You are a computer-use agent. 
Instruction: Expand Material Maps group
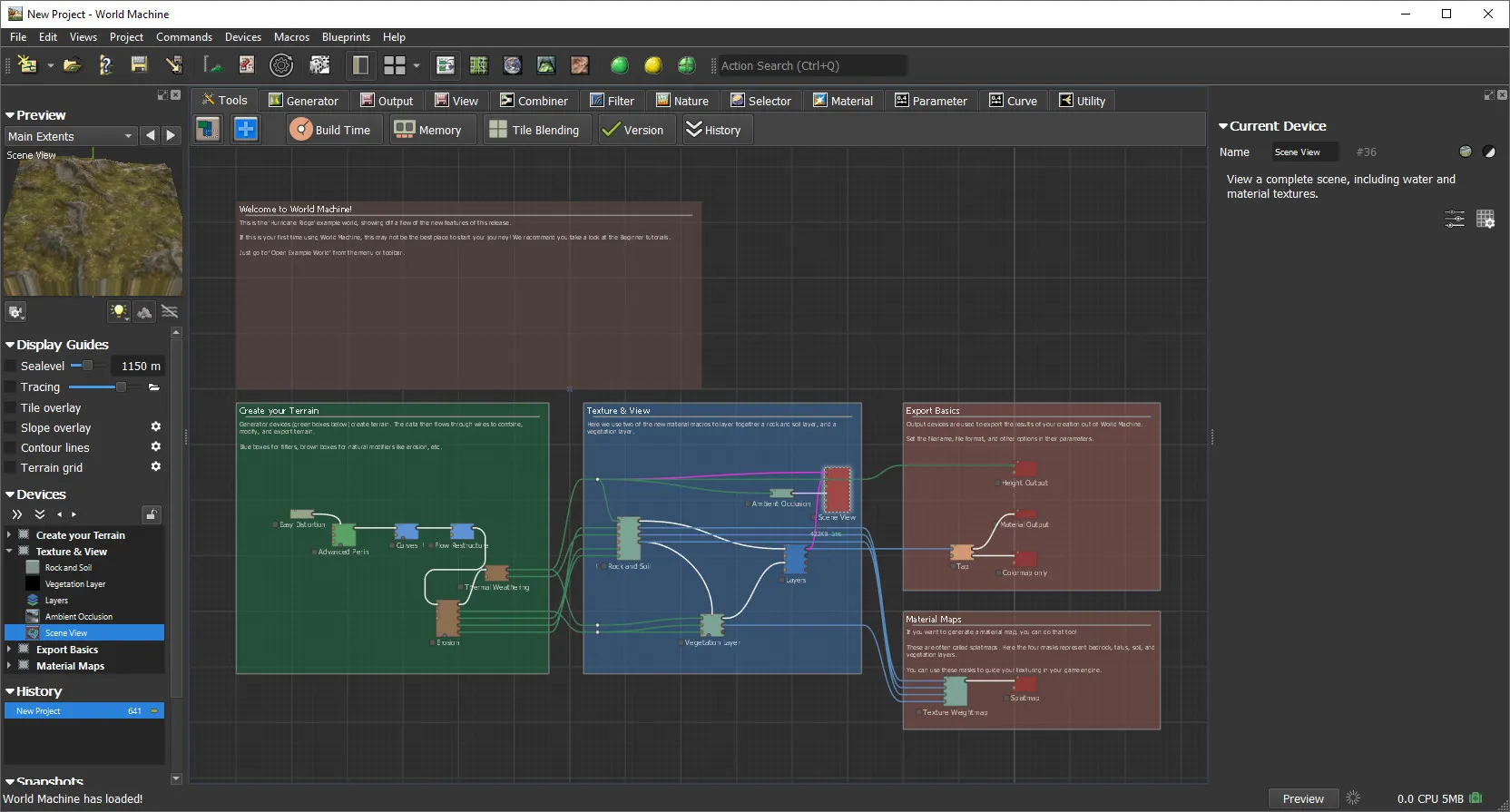9,666
